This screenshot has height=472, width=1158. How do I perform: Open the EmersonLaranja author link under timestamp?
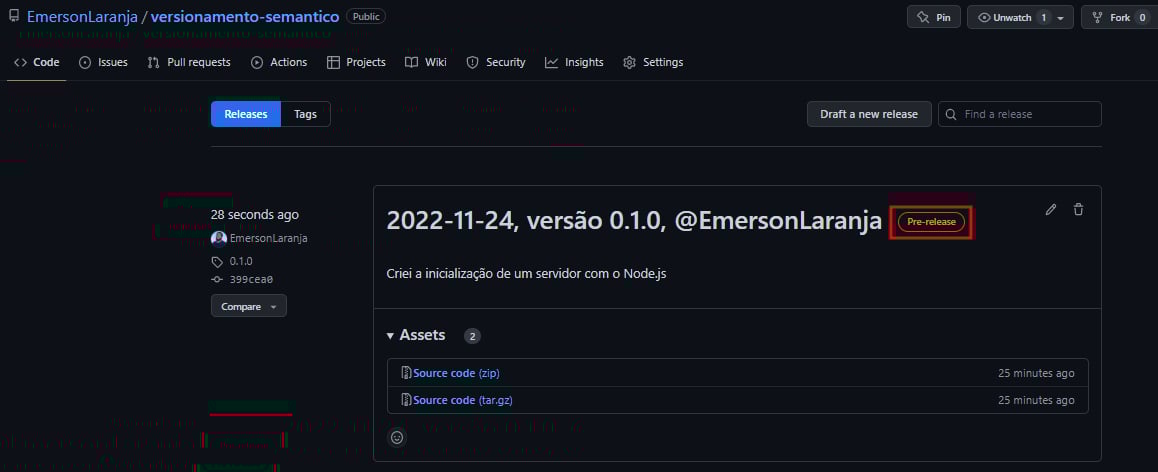[x=269, y=238]
